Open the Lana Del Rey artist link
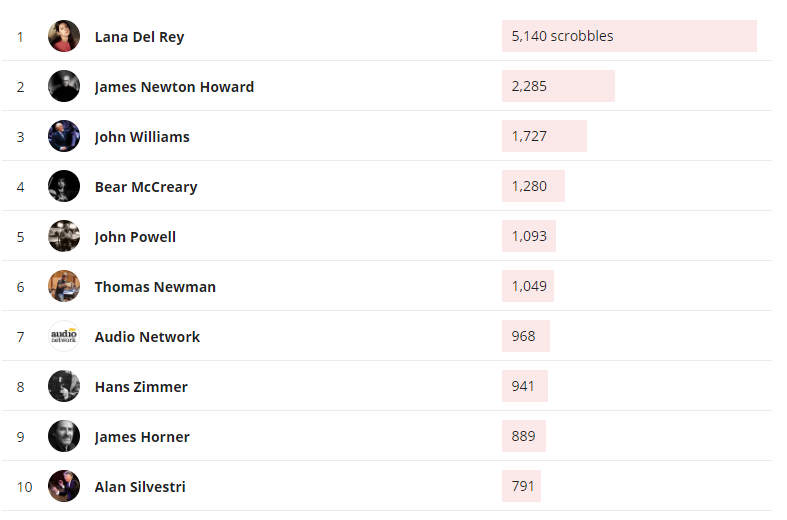787x520 pixels. pos(140,37)
